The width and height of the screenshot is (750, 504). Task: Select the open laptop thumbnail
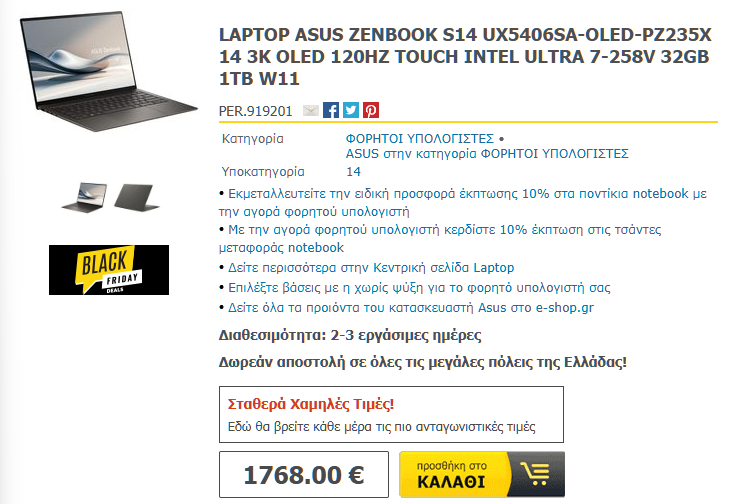click(x=85, y=197)
